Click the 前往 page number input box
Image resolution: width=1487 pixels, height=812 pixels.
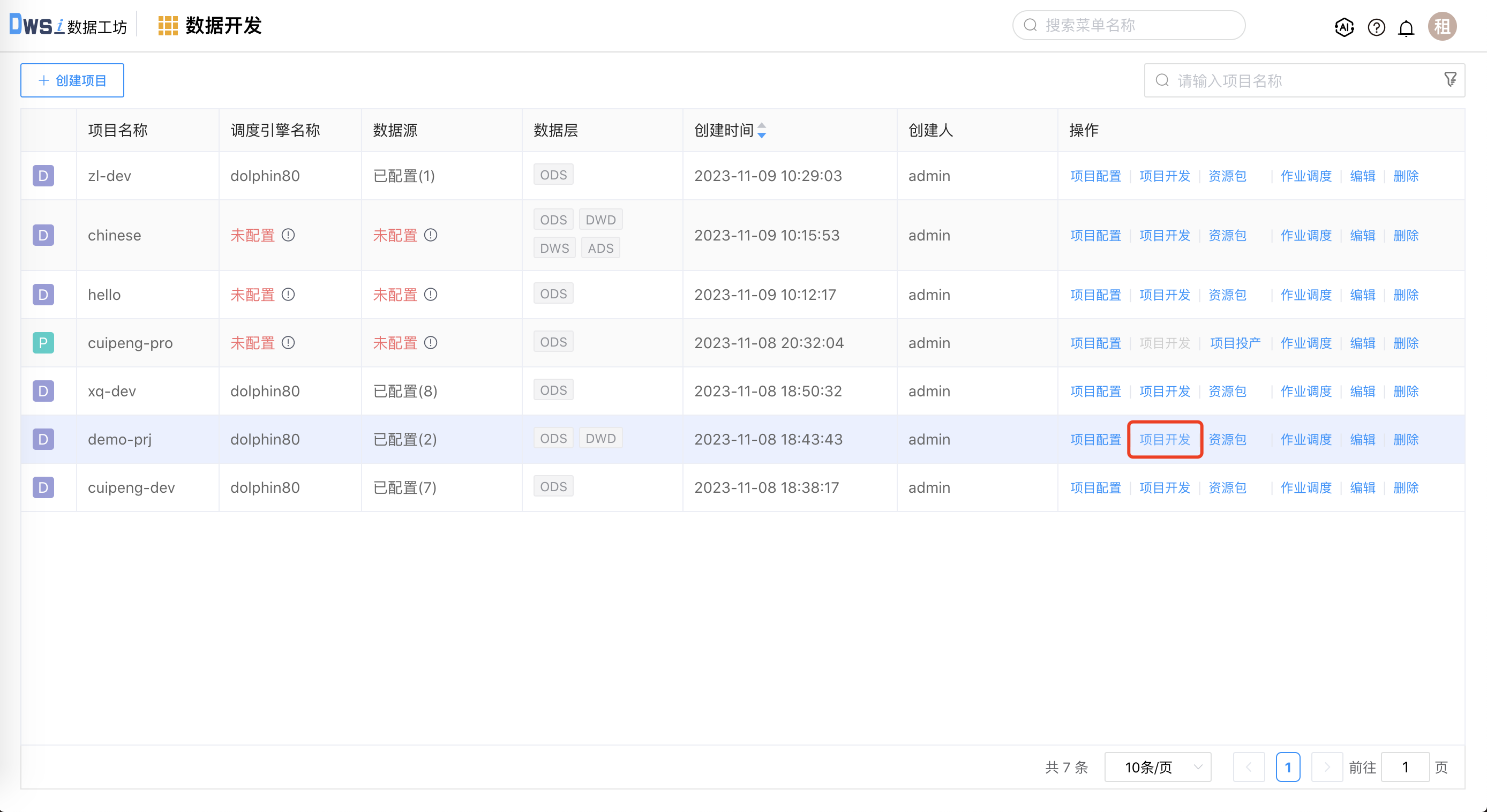[x=1406, y=767]
